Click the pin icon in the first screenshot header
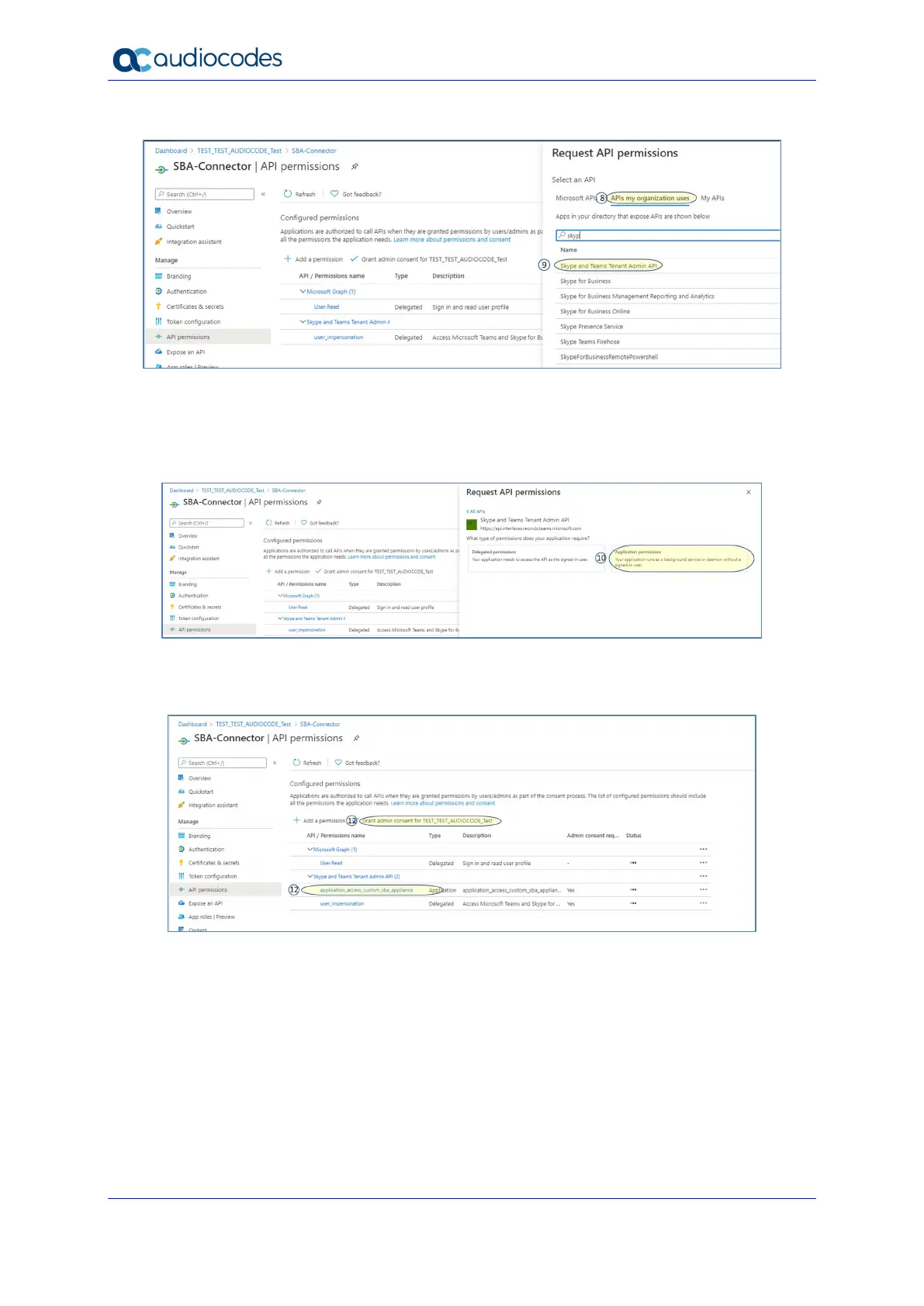 pos(355,166)
